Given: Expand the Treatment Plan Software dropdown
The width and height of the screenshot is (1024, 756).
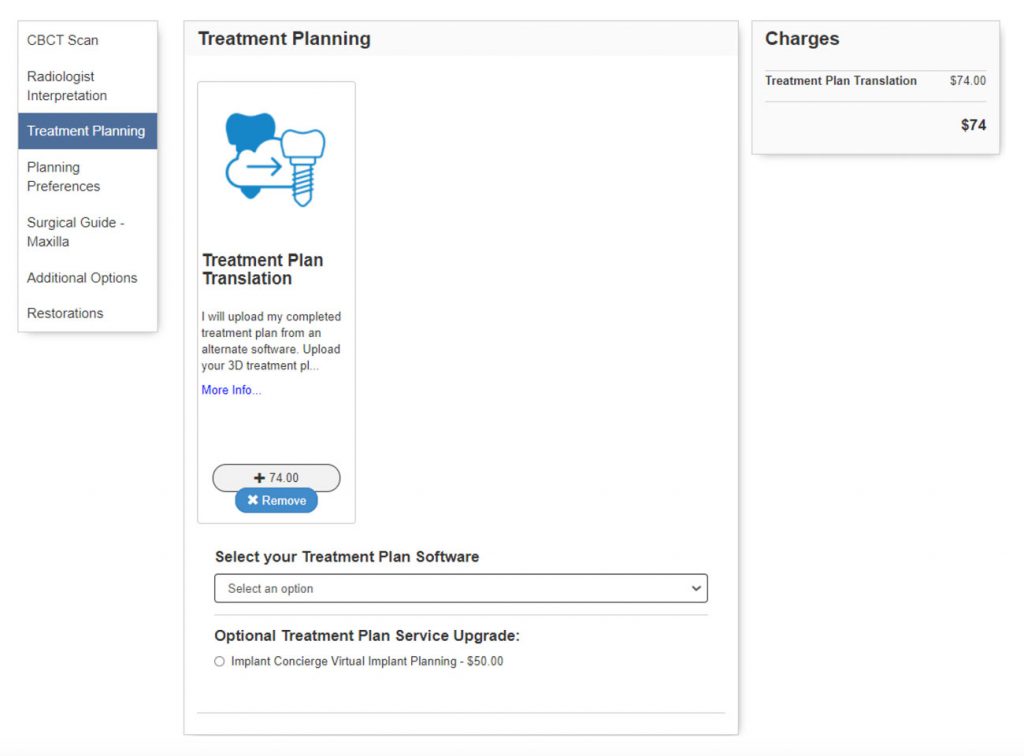Looking at the screenshot, I should 460,588.
